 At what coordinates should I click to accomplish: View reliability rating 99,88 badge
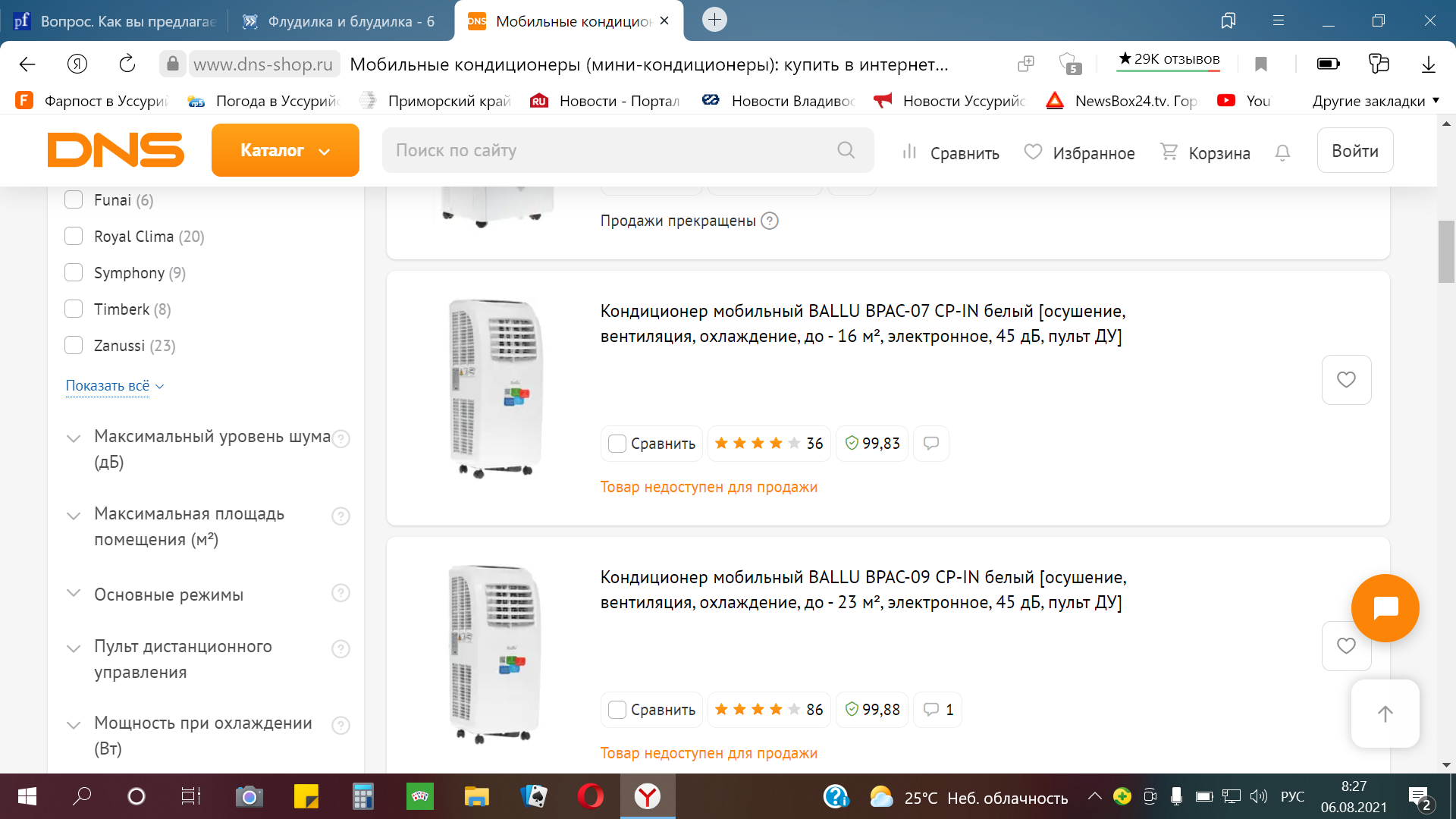[x=872, y=710]
